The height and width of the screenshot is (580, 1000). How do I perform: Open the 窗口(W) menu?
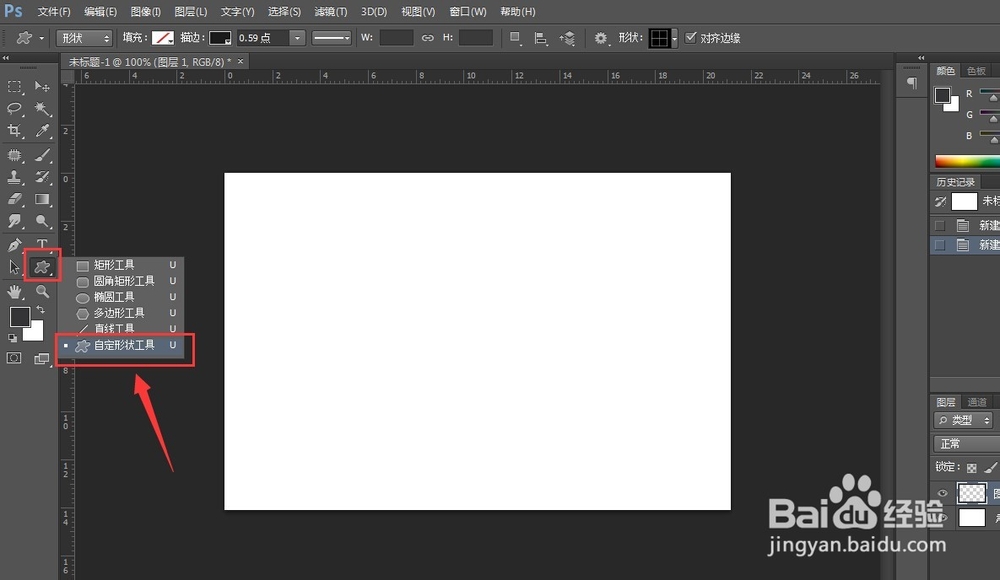467,11
